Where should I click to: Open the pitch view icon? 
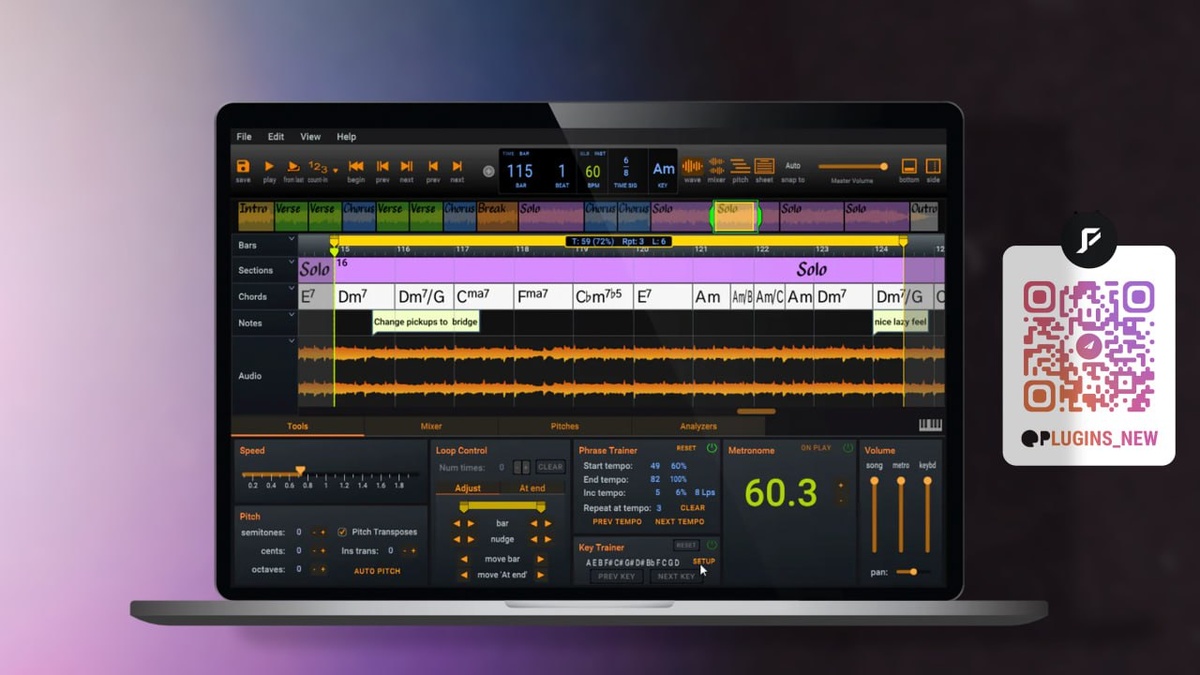tap(740, 166)
